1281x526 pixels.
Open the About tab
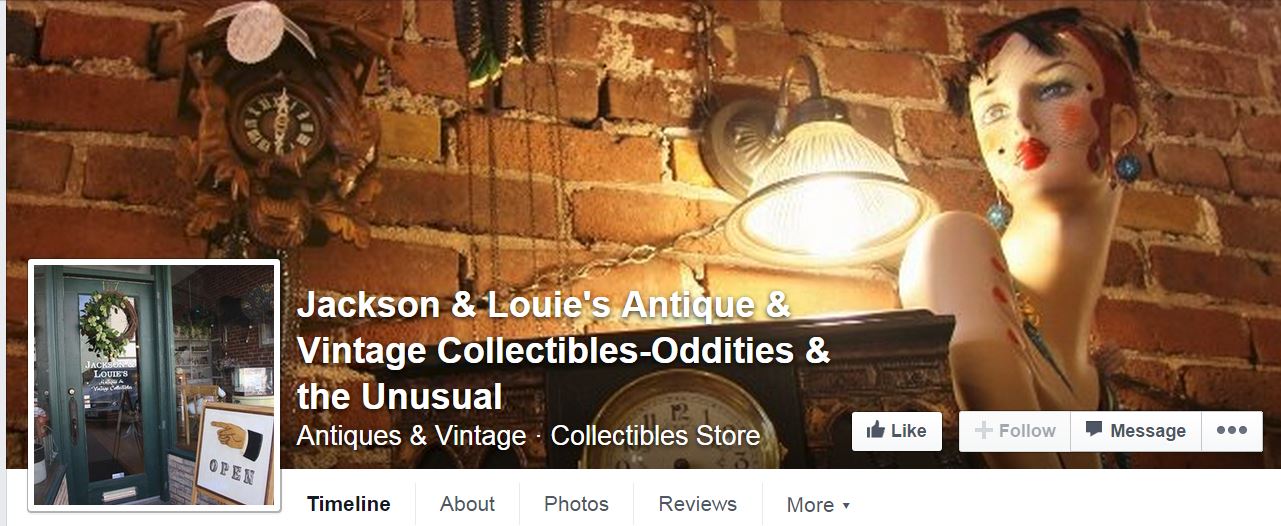click(x=467, y=504)
